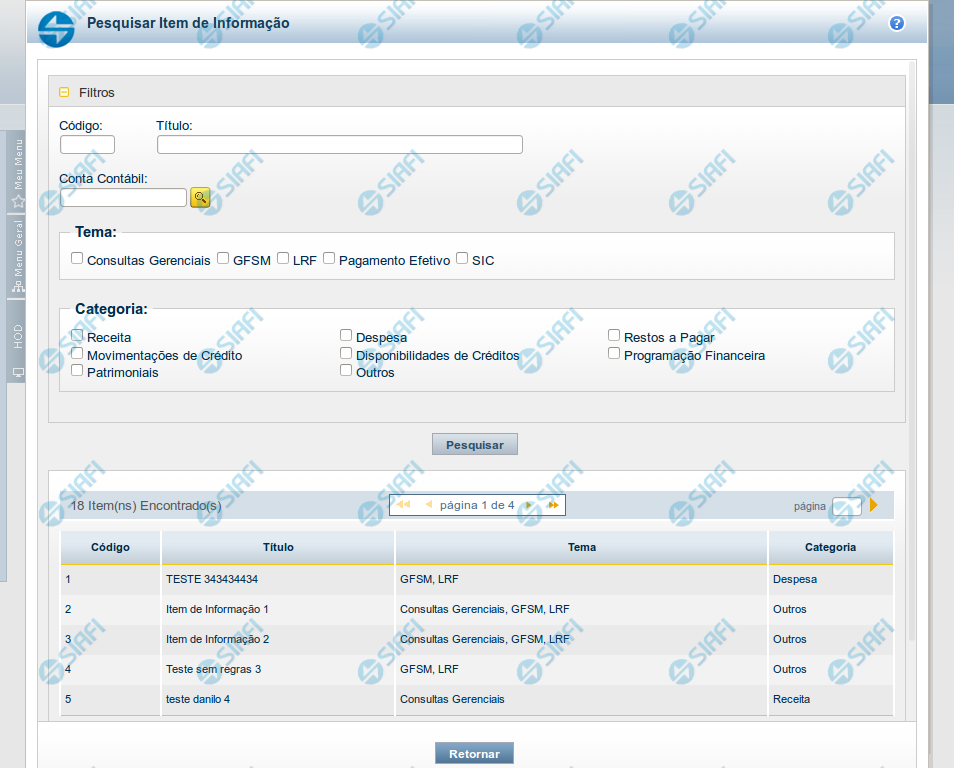Screen dimensions: 954x768
Task: Tick the Restos a Pagar checkbox
Action: point(614,336)
